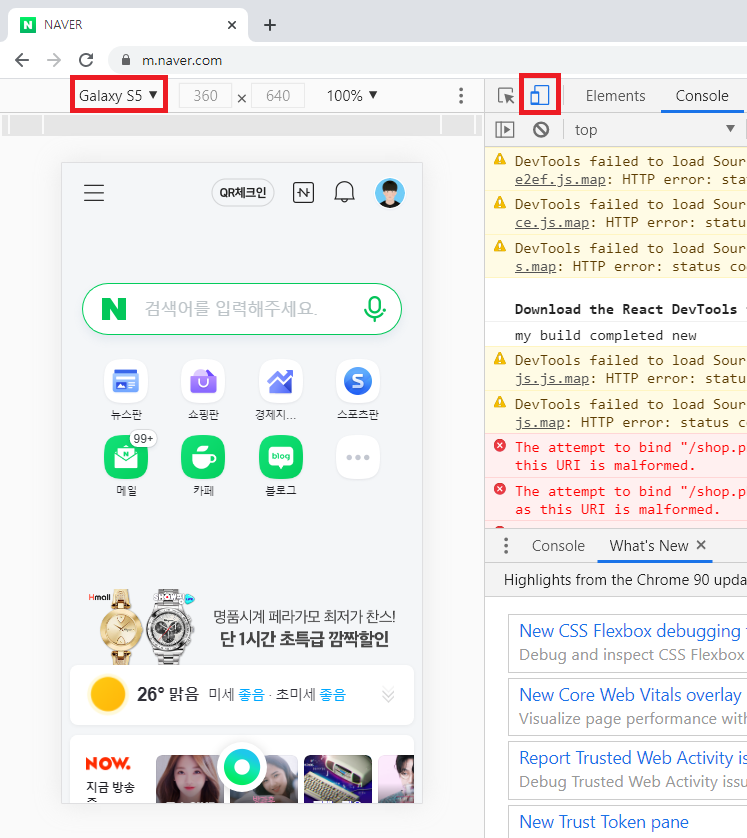This screenshot has height=838, width=747.
Task: Reload the m.naver.com page
Action: (x=86, y=60)
